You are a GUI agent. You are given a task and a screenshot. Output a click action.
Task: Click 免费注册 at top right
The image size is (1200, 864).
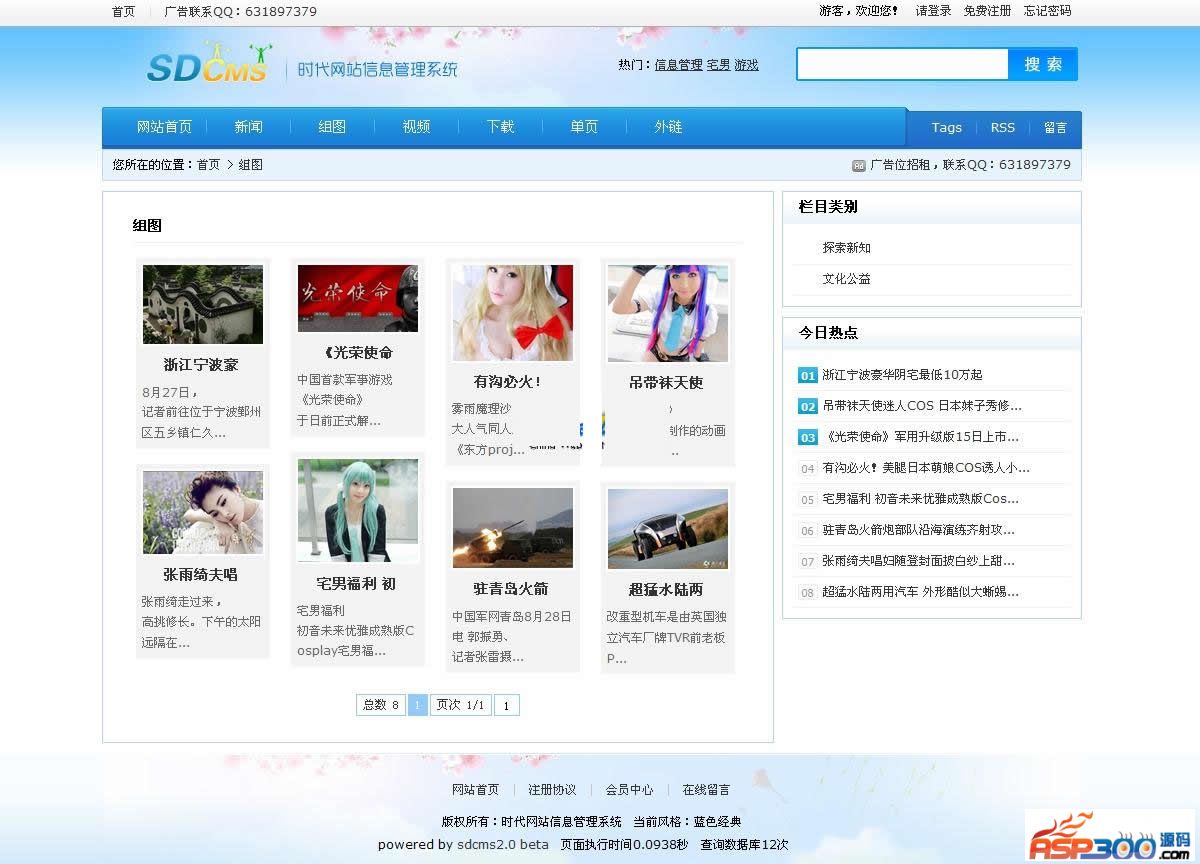pos(987,11)
